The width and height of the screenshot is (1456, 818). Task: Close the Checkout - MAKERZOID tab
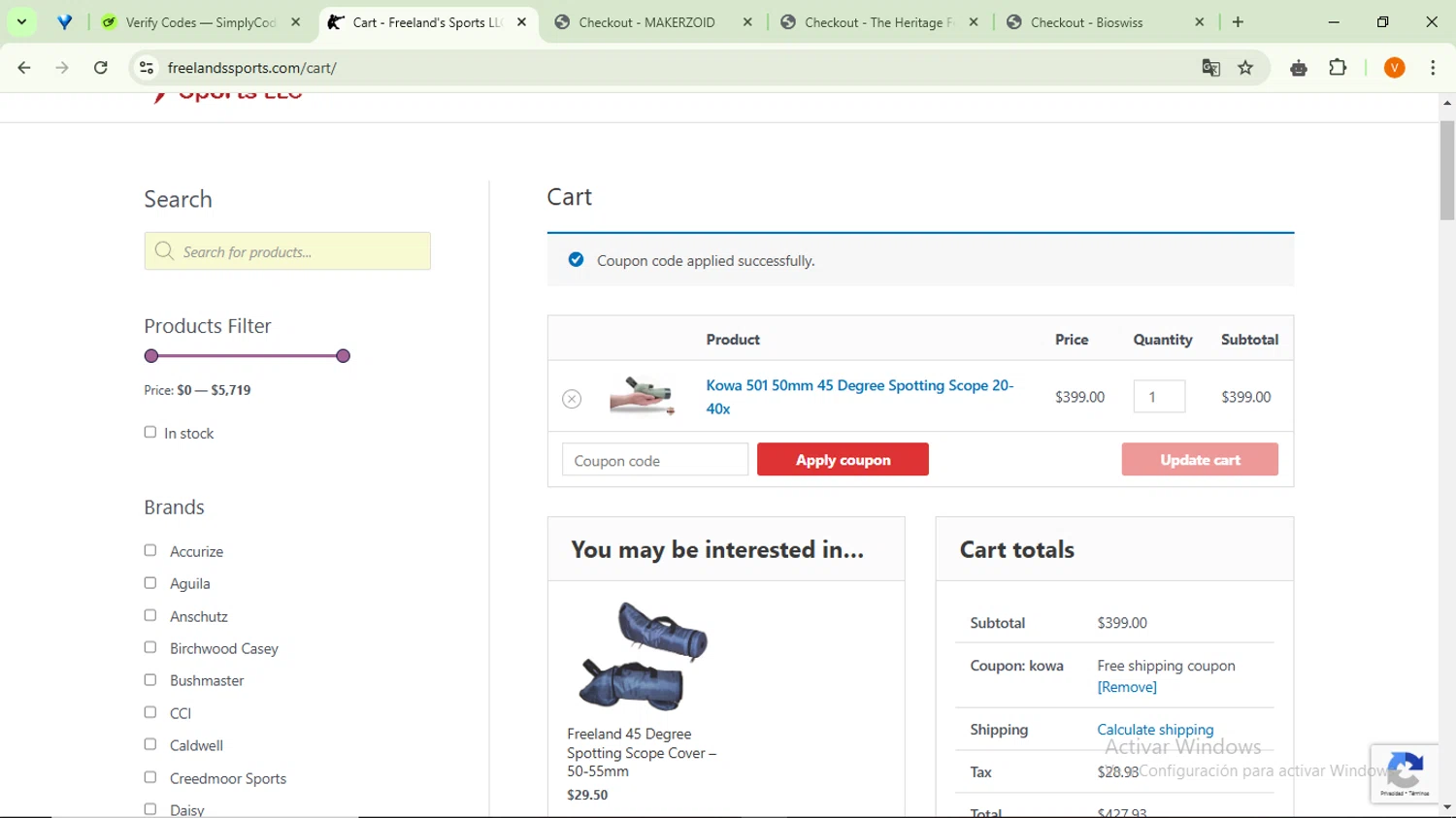point(747,22)
